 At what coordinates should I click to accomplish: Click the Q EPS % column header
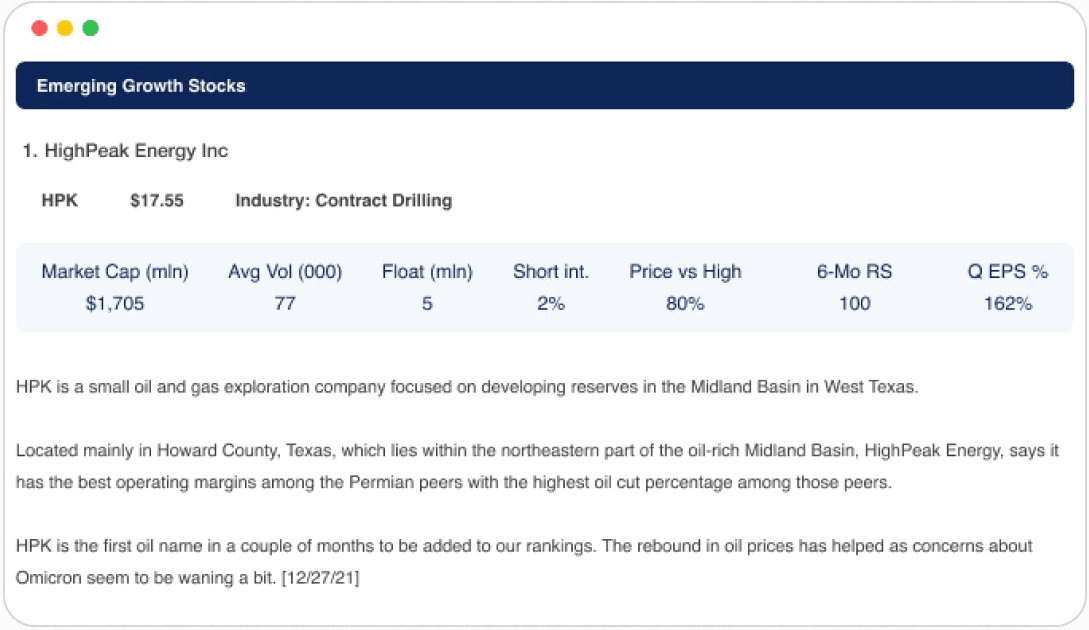(1008, 272)
